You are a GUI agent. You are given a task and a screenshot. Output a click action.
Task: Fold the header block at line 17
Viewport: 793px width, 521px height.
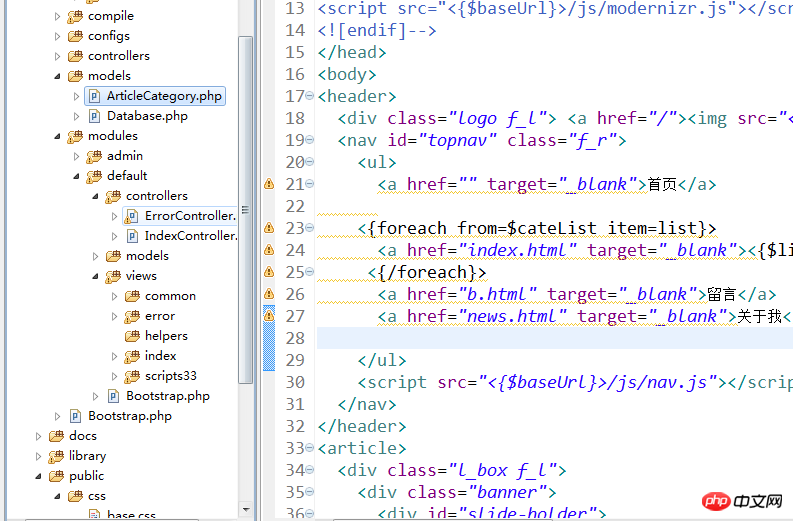[310, 95]
